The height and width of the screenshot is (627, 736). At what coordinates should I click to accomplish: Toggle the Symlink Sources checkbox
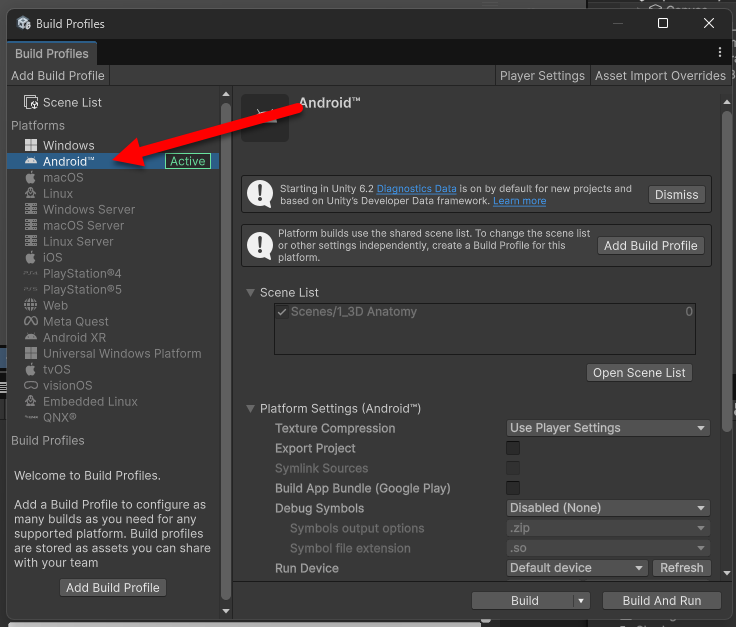coord(513,468)
